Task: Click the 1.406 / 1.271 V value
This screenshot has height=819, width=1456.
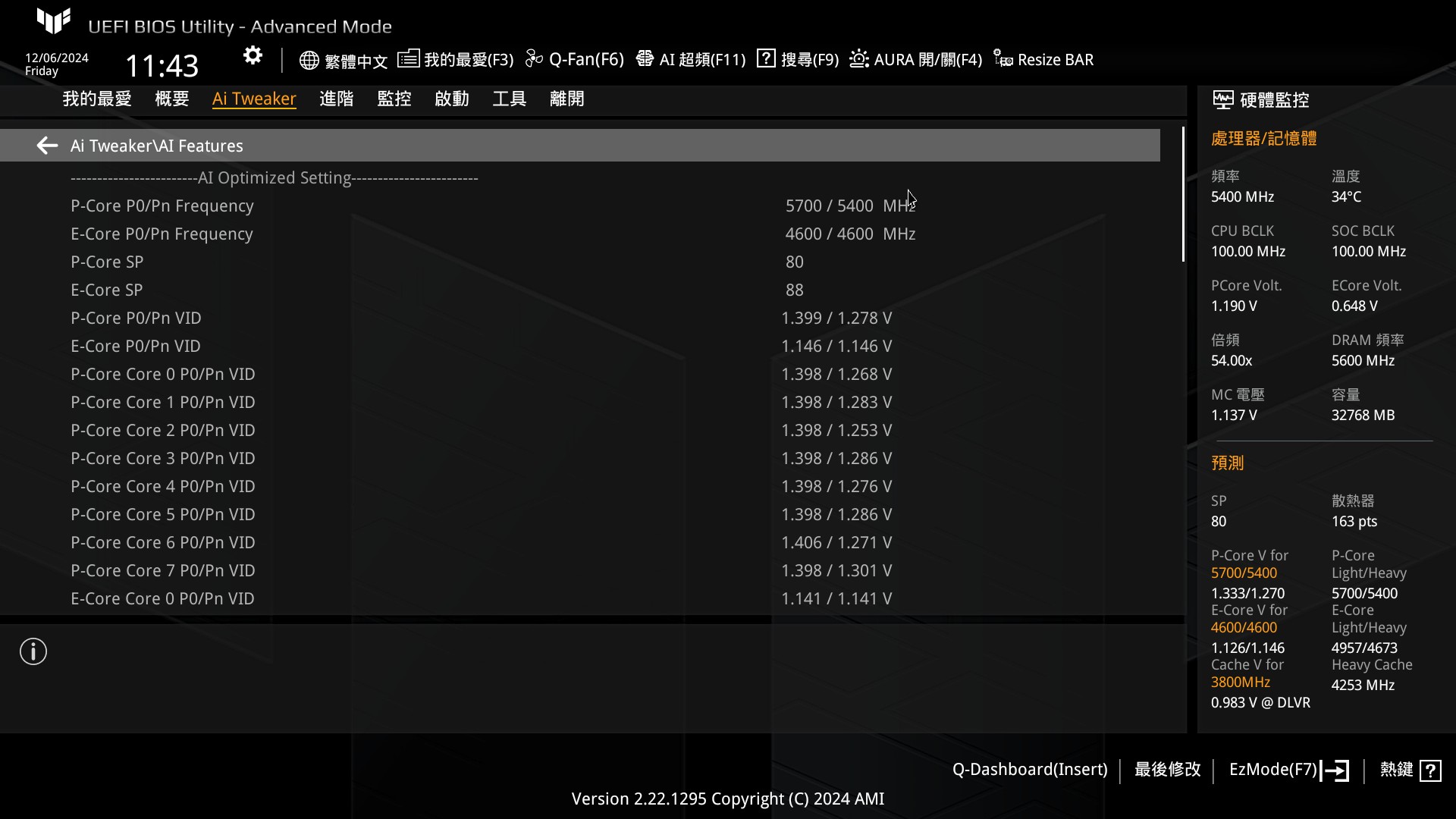Action: pos(836,542)
